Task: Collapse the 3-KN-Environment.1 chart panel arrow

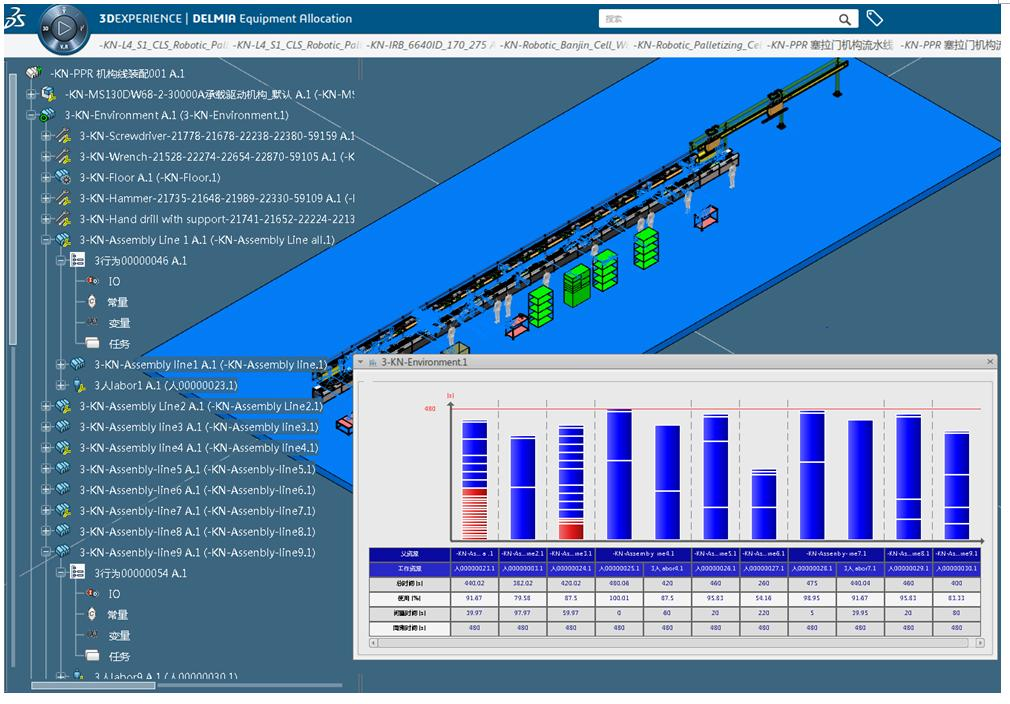Action: (x=360, y=362)
